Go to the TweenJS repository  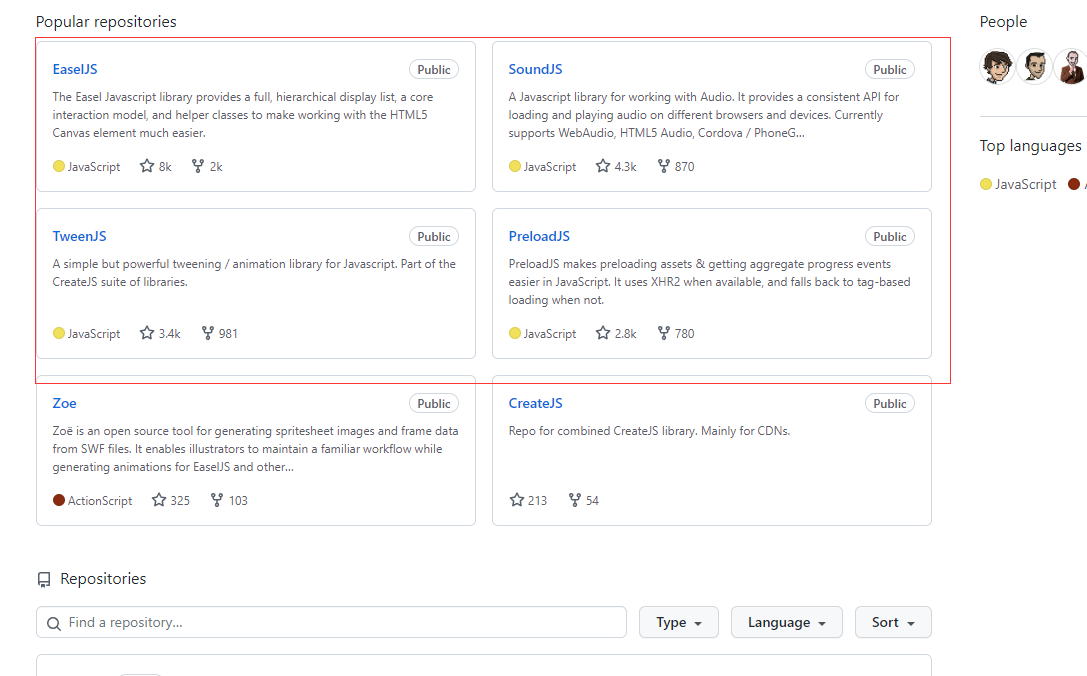(79, 237)
